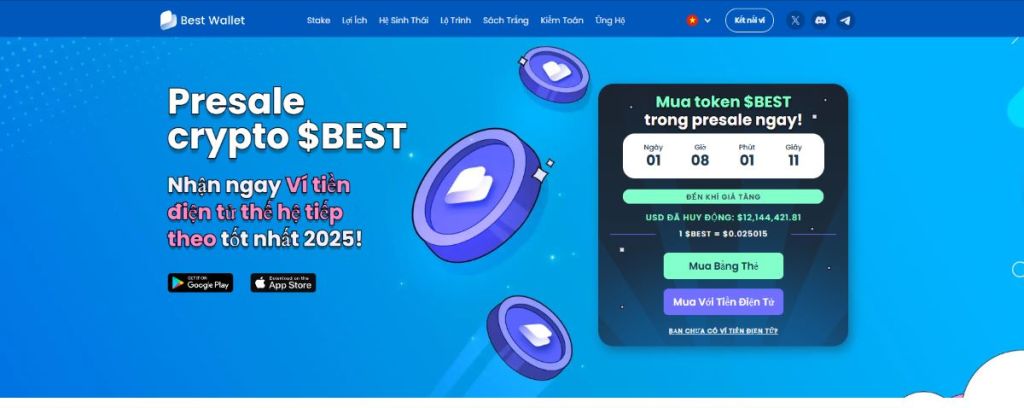Click the App Store download badge
Viewport: 1024px width, 408px height.
pyautogui.click(x=283, y=283)
